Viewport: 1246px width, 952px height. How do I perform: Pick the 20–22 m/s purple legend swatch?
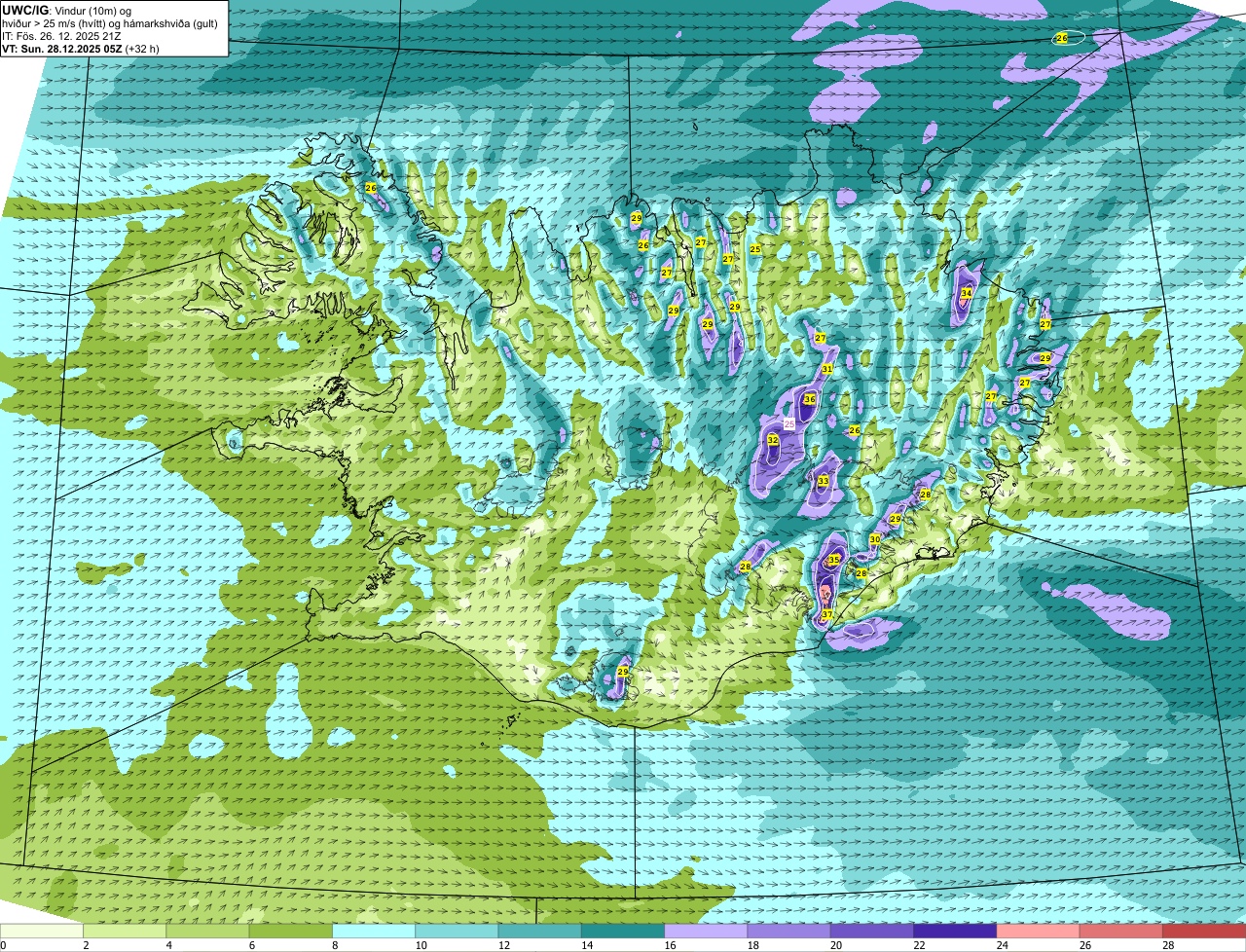(872, 931)
